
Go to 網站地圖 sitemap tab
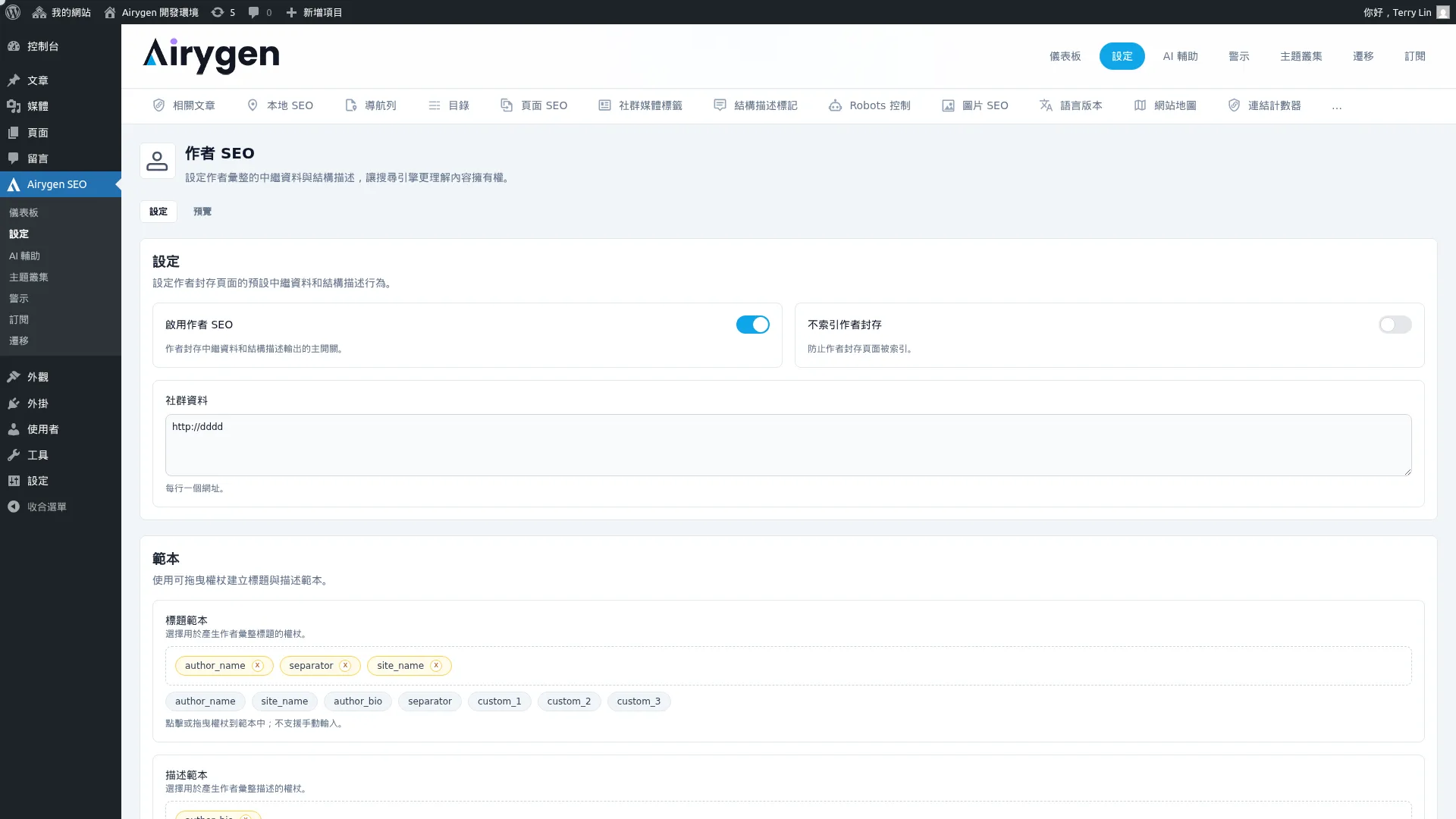coord(1166,105)
